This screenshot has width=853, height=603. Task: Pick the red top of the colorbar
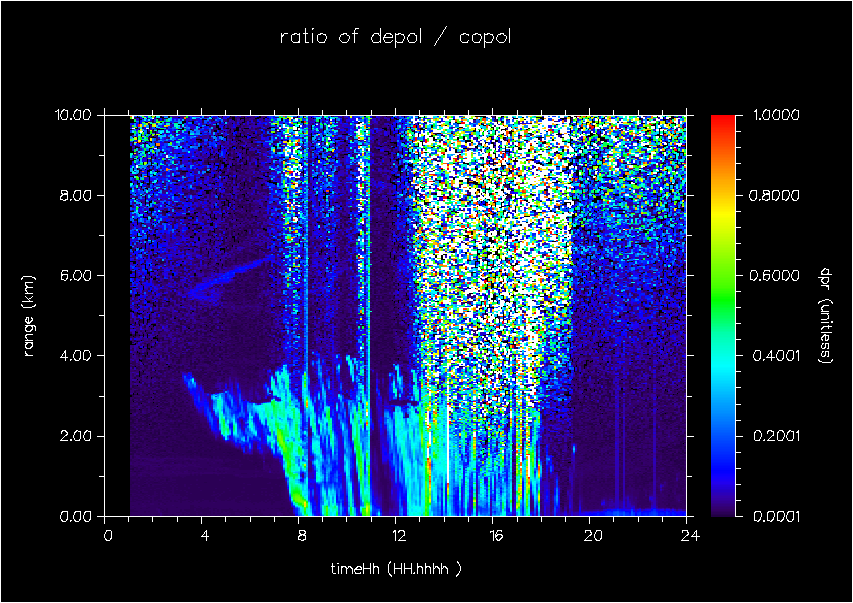tap(723, 119)
